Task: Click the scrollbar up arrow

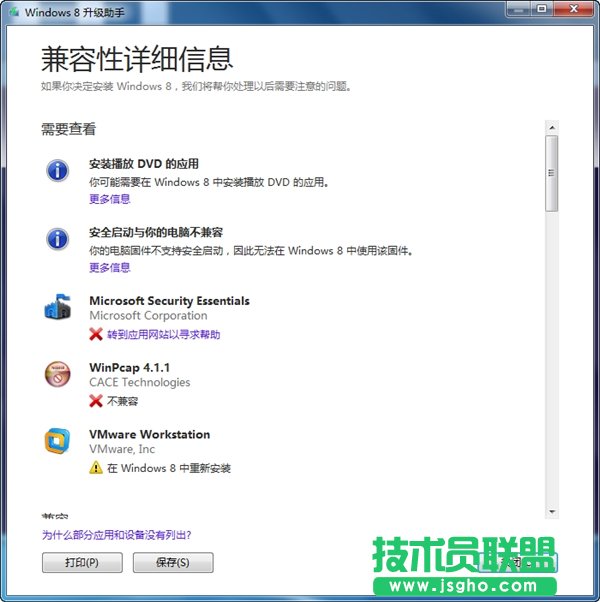Action: (552, 127)
